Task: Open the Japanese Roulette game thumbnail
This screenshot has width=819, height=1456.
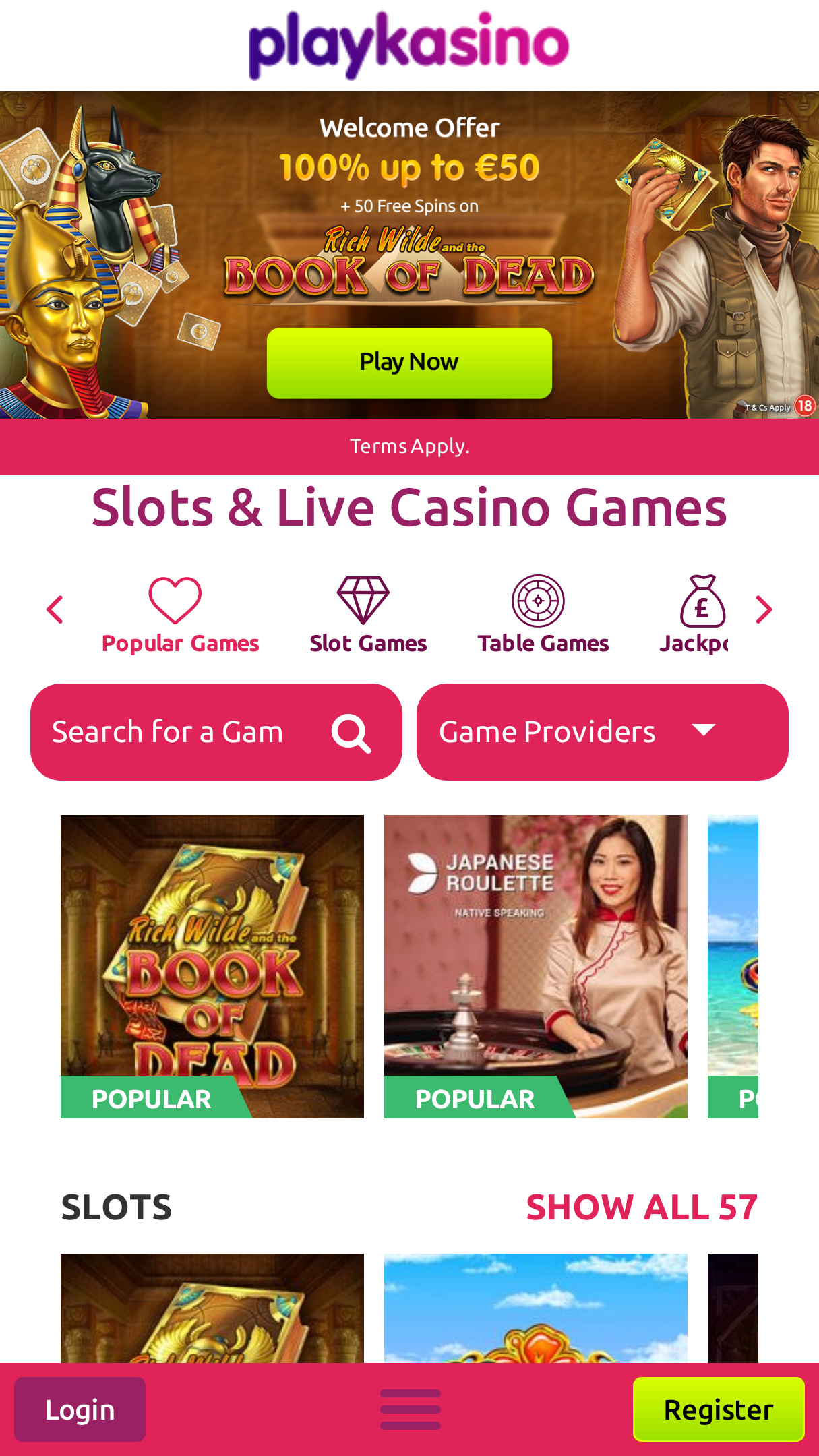Action: point(536,967)
